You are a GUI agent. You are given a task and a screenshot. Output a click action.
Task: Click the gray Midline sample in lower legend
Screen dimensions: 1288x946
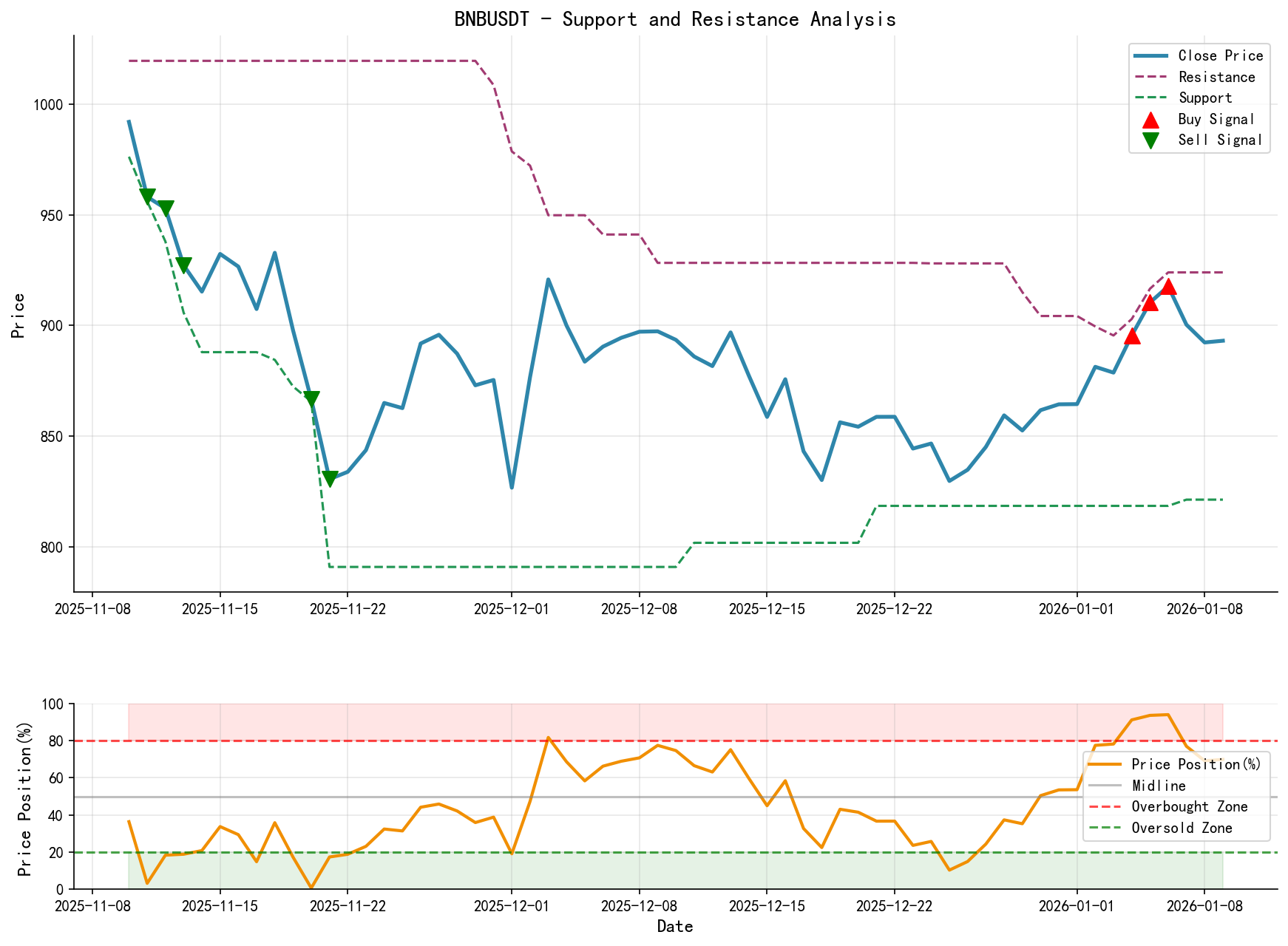(x=1104, y=785)
